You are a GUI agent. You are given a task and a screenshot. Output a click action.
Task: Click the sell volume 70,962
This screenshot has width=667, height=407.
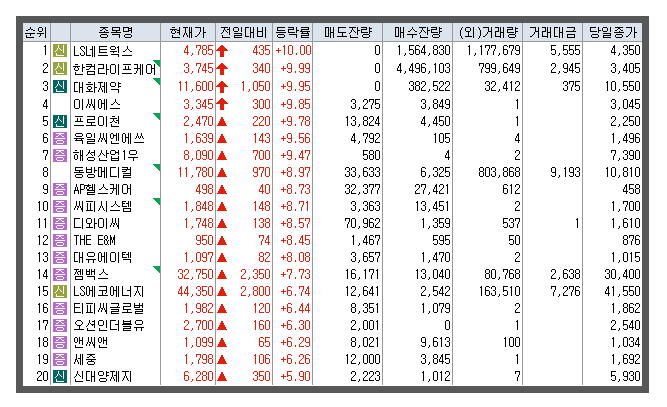click(x=362, y=223)
